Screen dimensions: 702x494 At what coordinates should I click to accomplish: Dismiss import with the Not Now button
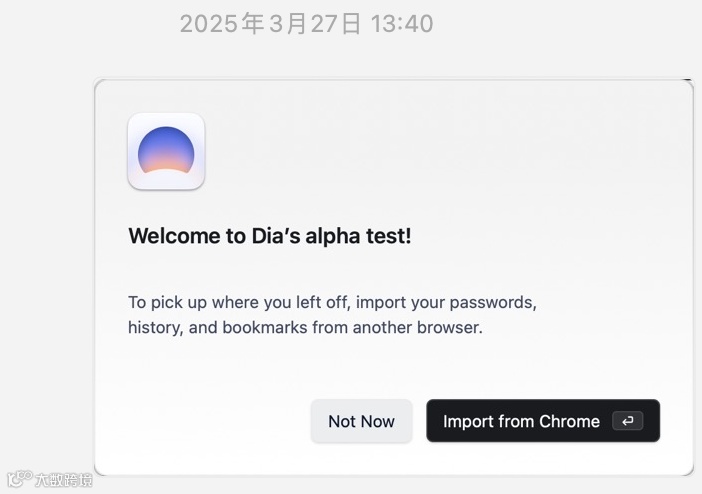click(361, 421)
